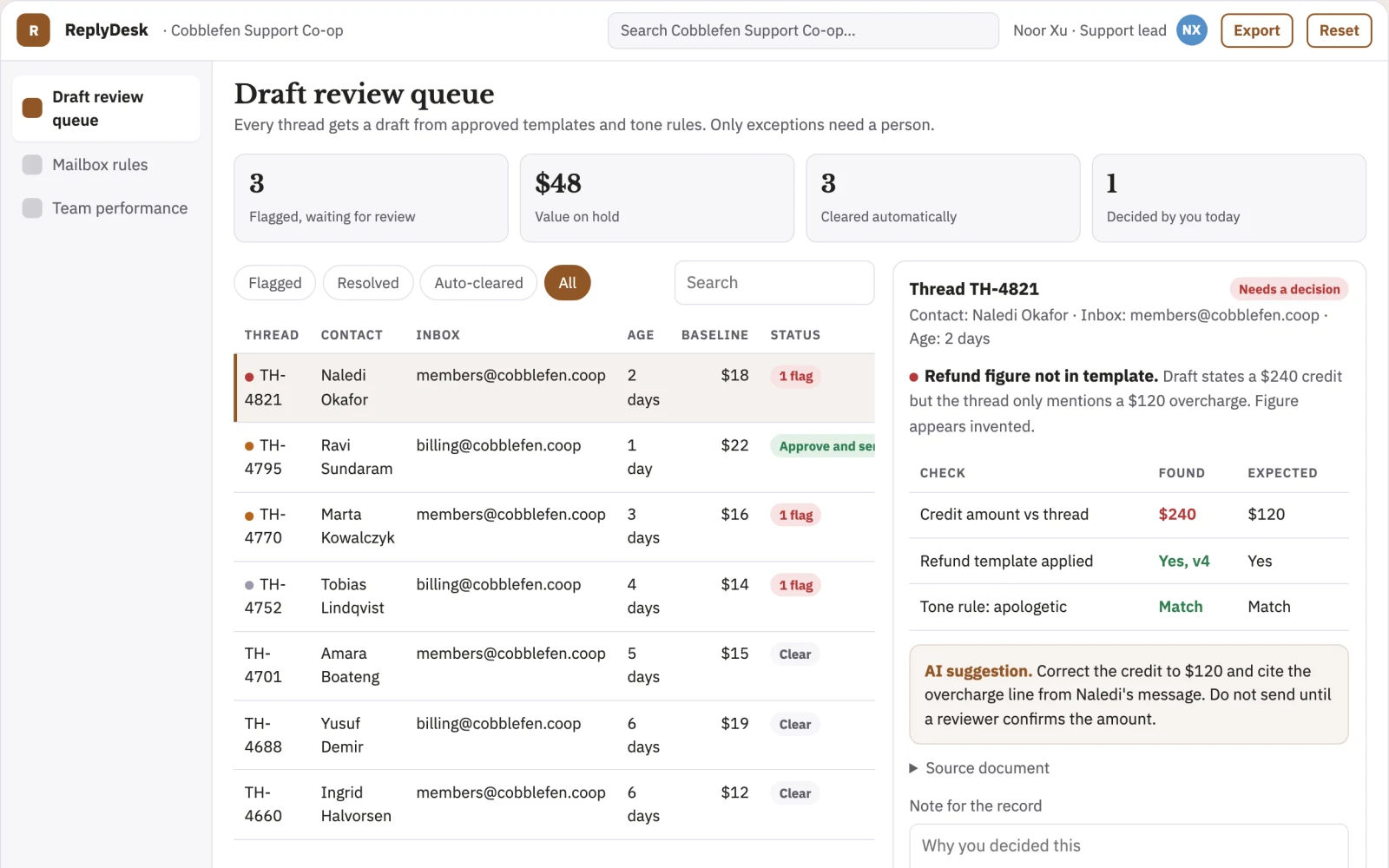Click the Cleared automatically card
The width and height of the screenshot is (1389, 868).
click(943, 198)
